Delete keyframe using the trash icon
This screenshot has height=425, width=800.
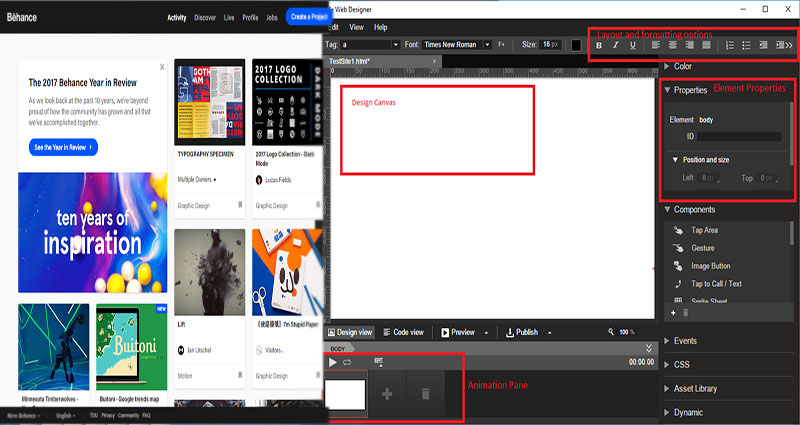(425, 394)
